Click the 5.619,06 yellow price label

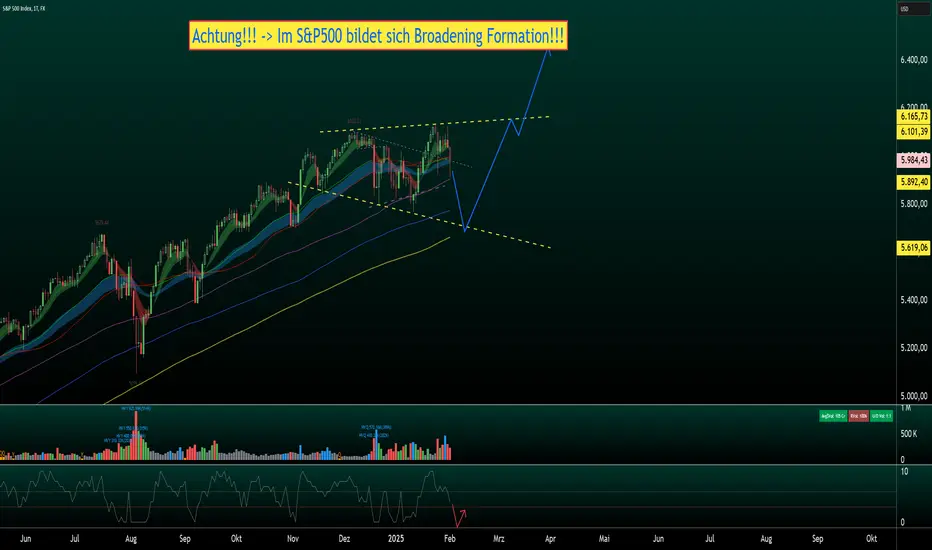913,247
